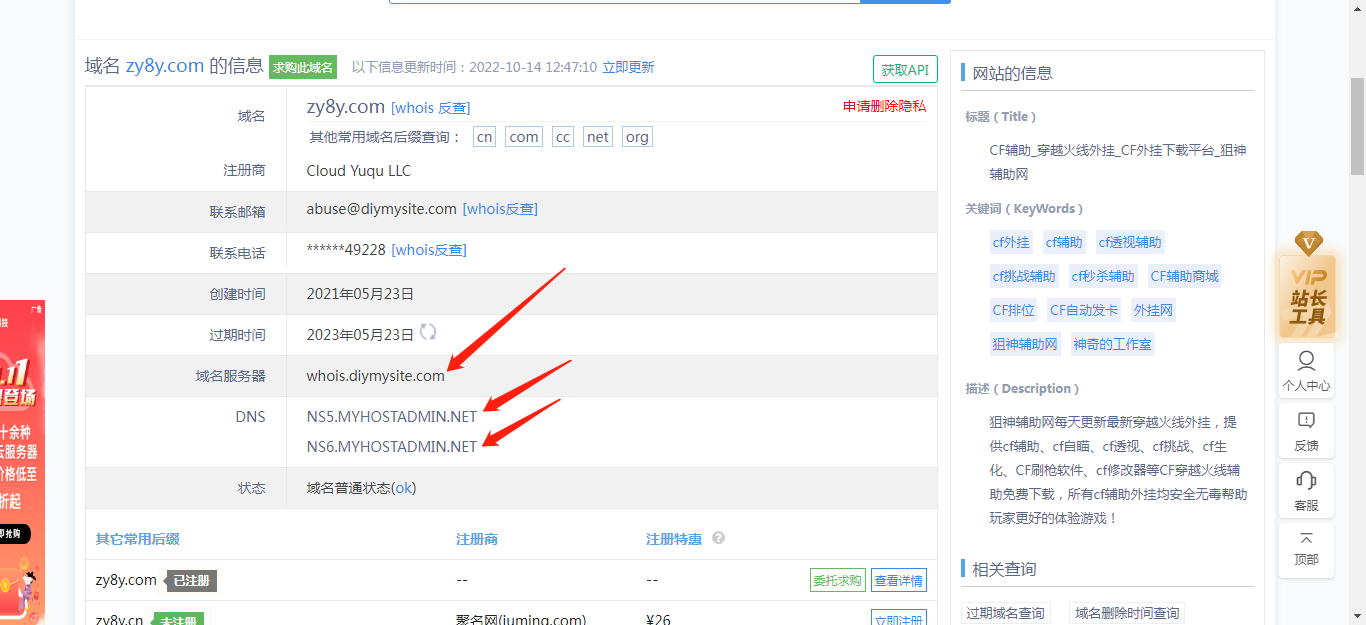This screenshot has height=625, width=1366.
Task: Click the CF自动发卡 keyword tag
Action: [x=1083, y=310]
